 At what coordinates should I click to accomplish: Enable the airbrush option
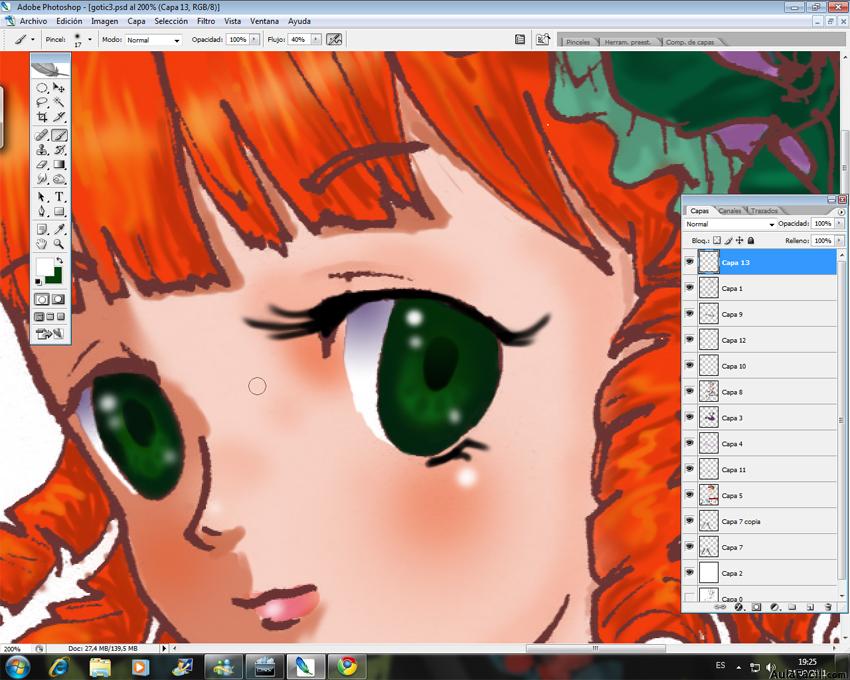click(334, 40)
